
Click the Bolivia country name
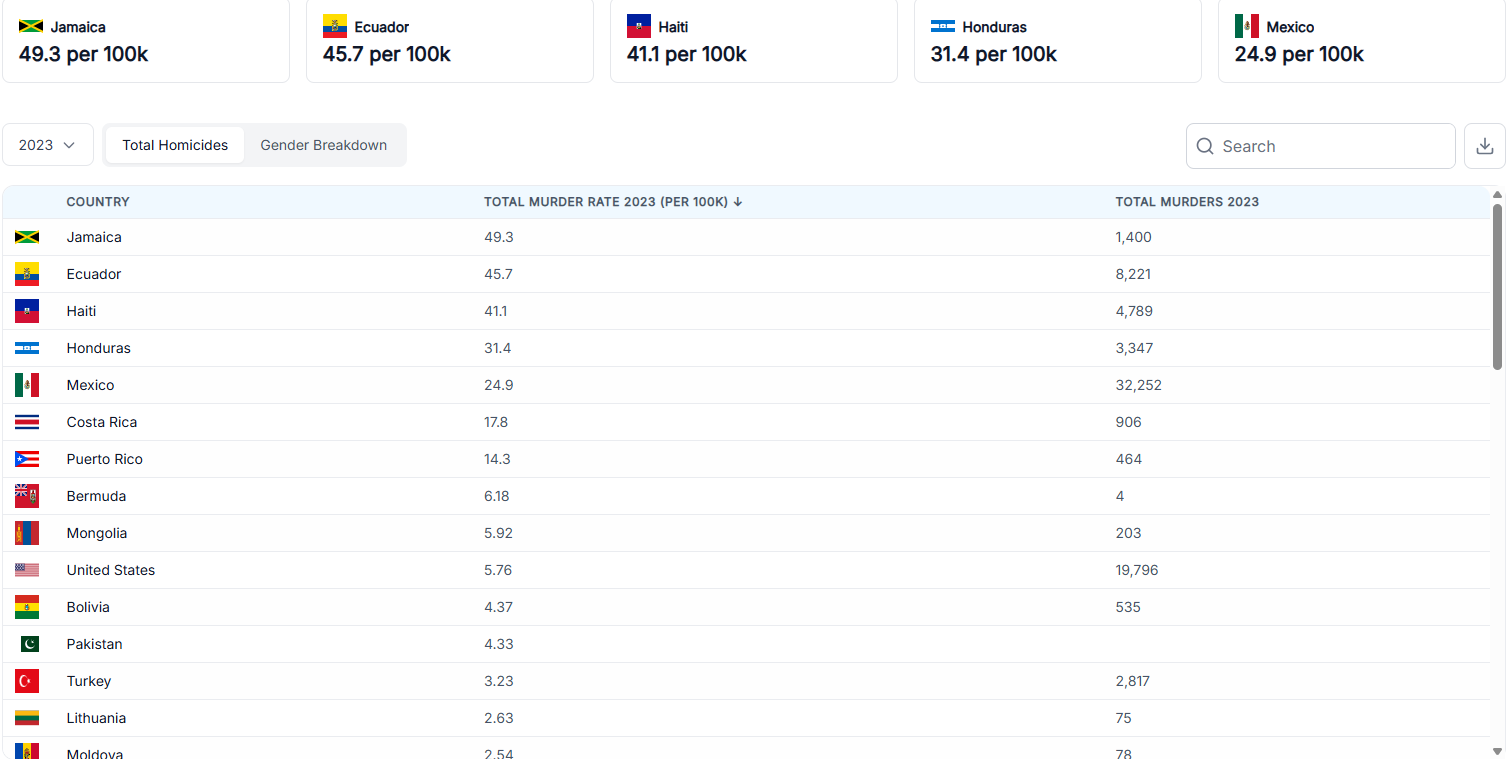pyautogui.click(x=88, y=607)
